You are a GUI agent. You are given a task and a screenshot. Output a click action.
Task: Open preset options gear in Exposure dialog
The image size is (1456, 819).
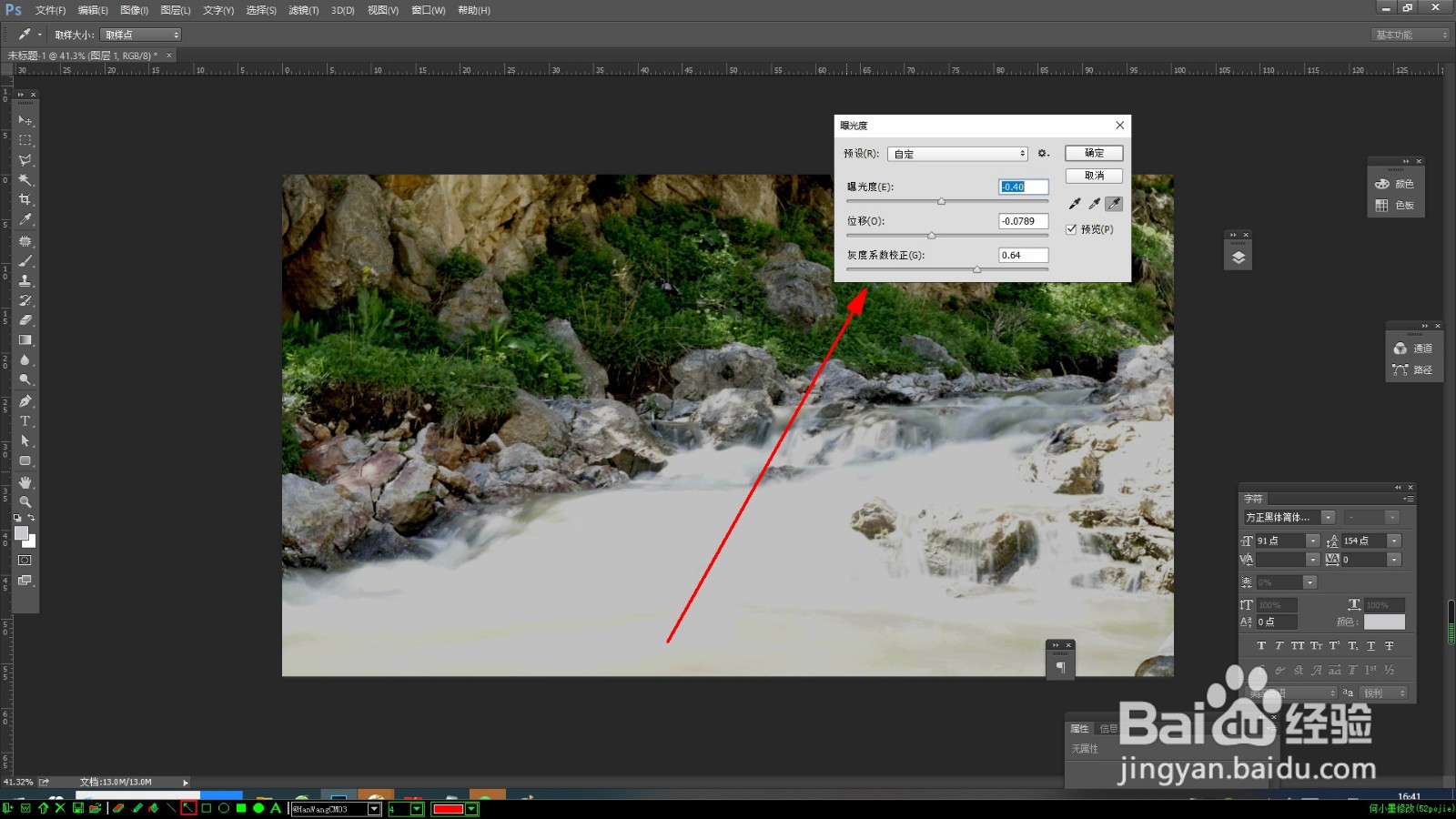pos(1043,154)
